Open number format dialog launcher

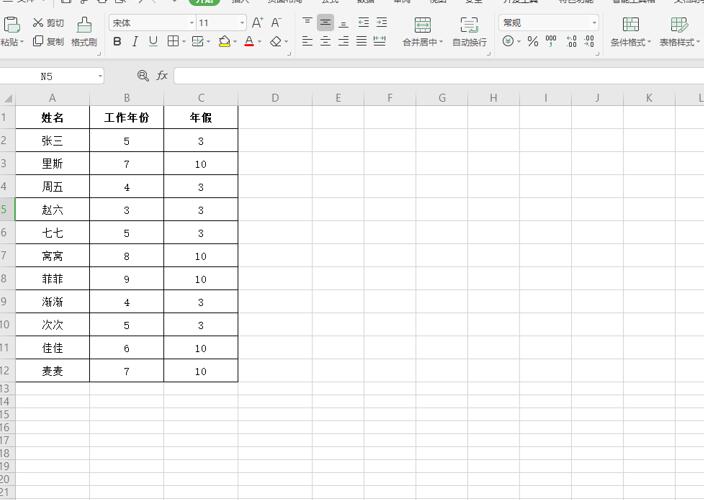[598, 54]
